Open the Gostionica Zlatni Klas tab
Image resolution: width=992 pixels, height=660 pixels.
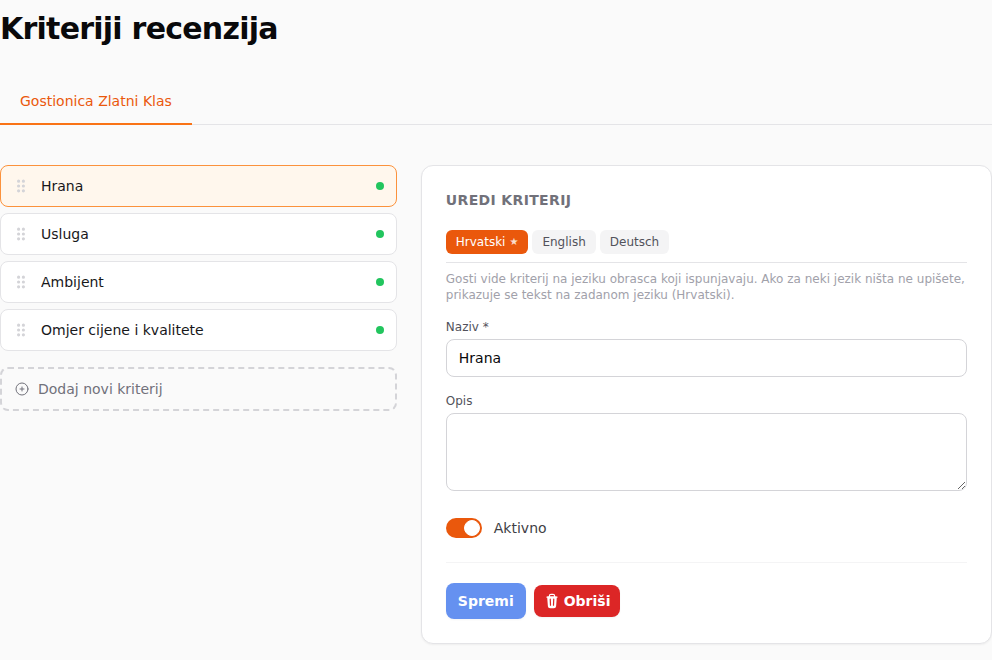(x=96, y=101)
